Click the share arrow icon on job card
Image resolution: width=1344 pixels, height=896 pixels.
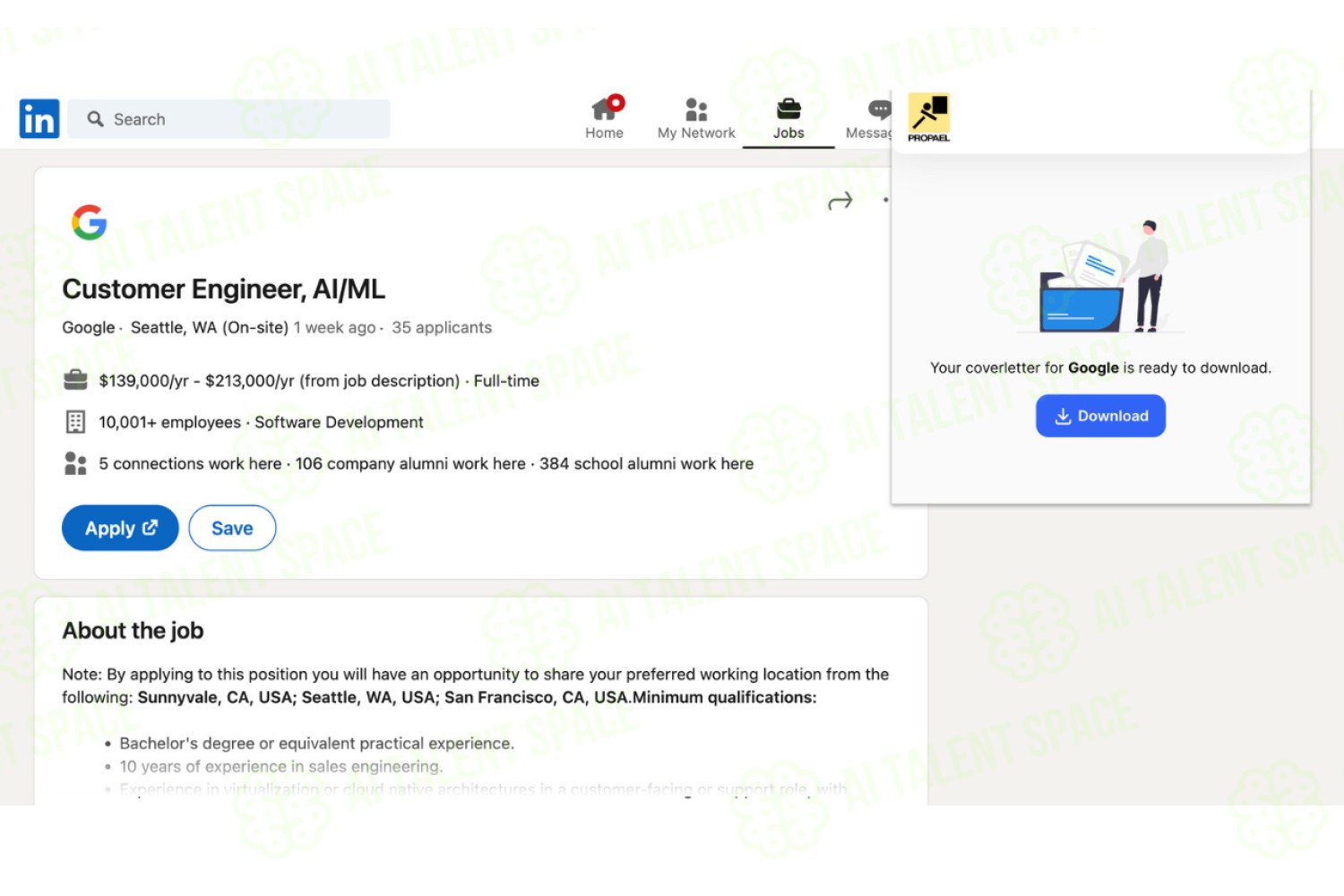[840, 202]
